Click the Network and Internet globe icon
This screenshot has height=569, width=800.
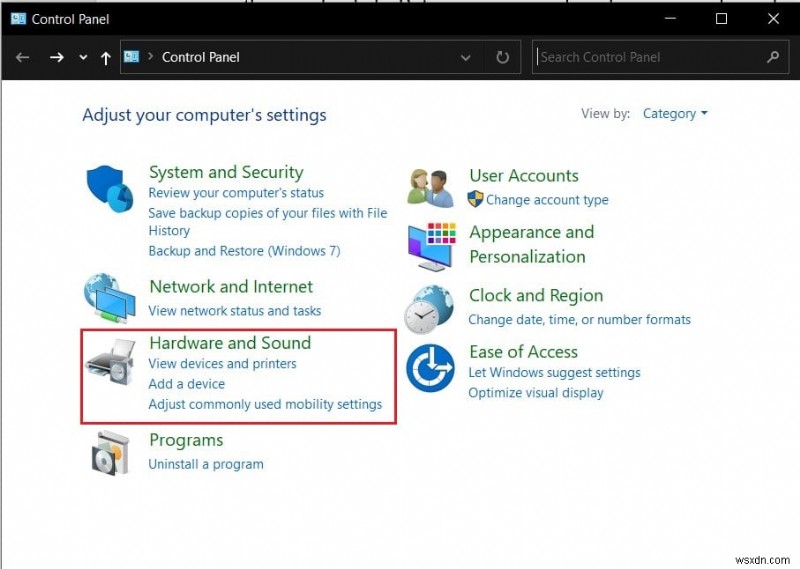[x=109, y=298]
